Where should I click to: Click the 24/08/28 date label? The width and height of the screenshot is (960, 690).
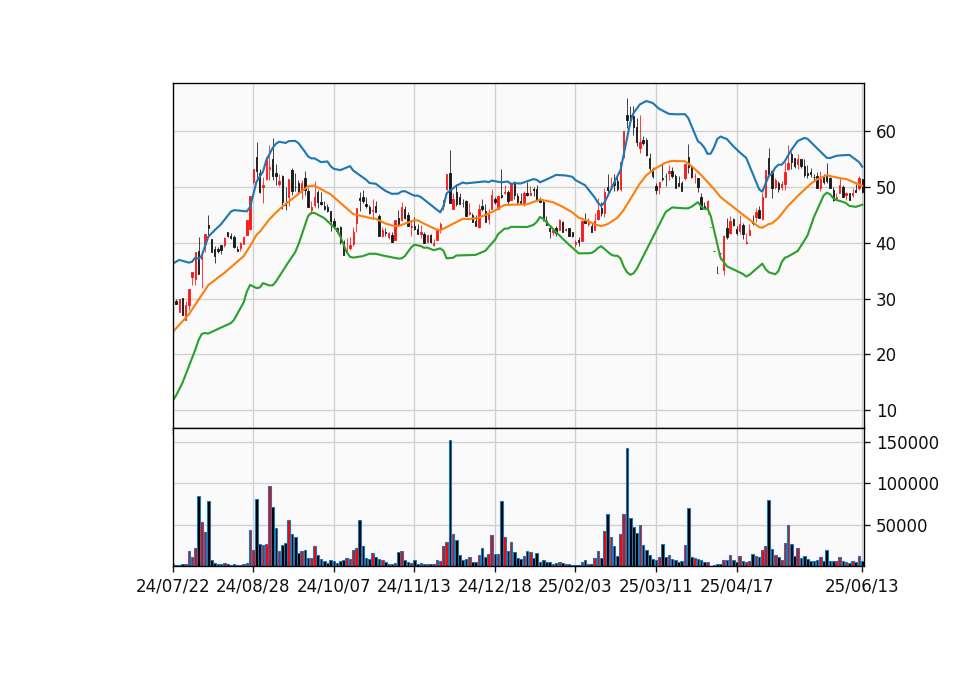[x=253, y=586]
